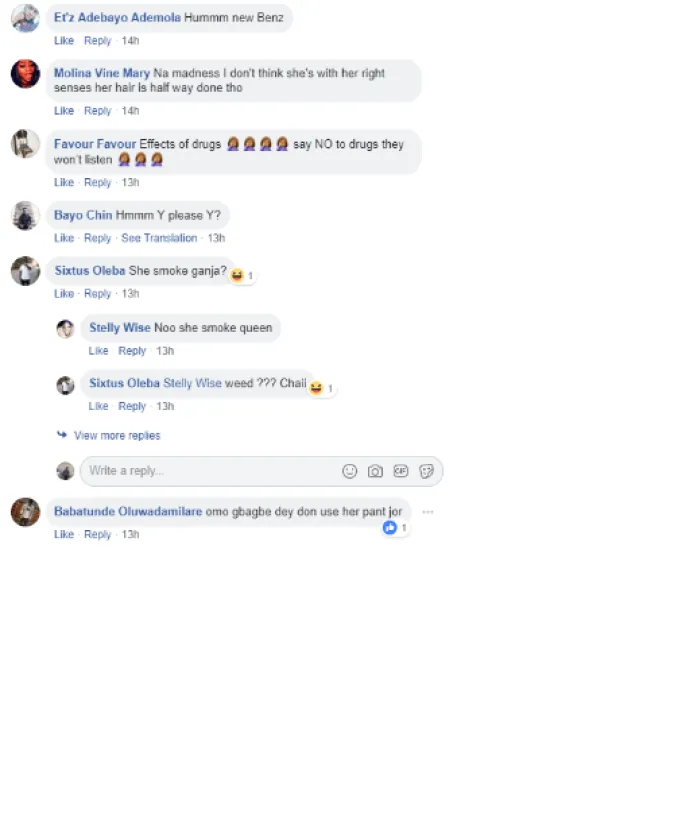Reply to Et'z Adebayo Ademola's comment
674x820 pixels.
coord(98,41)
